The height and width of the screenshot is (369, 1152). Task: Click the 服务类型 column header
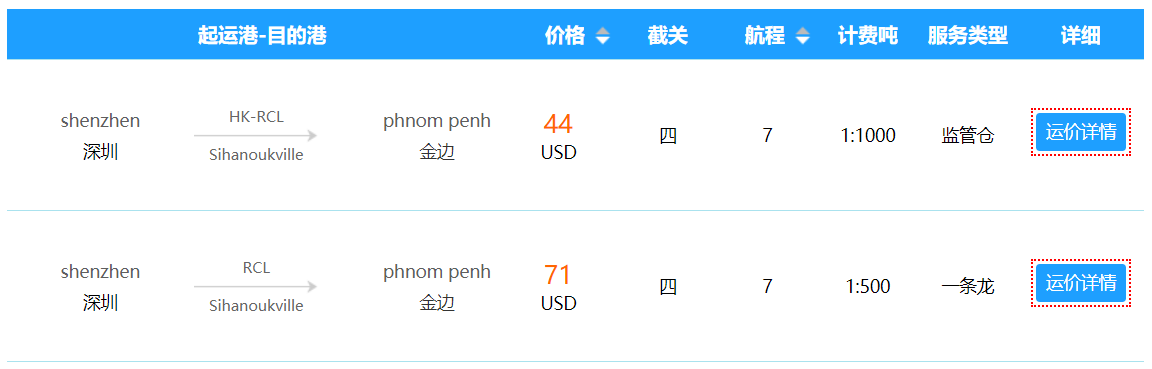click(968, 35)
